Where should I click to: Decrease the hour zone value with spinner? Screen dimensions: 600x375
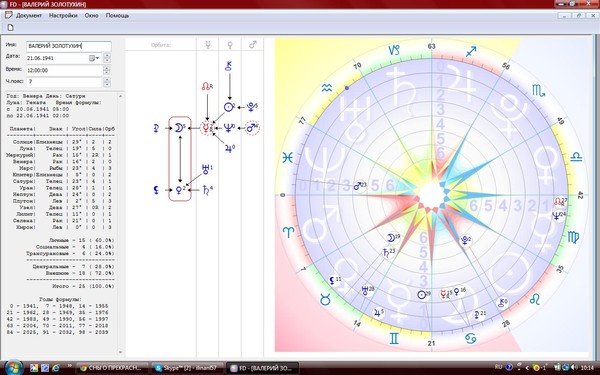107,84
